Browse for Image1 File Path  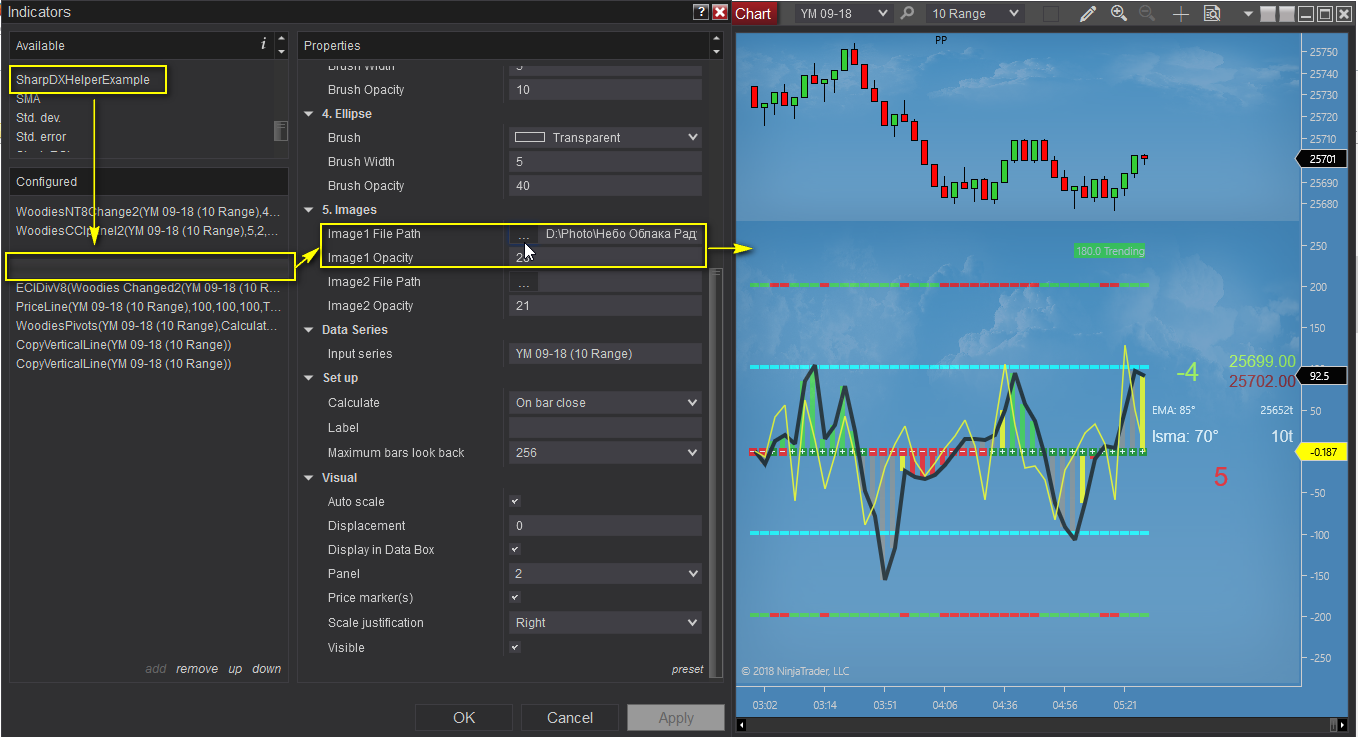point(523,234)
